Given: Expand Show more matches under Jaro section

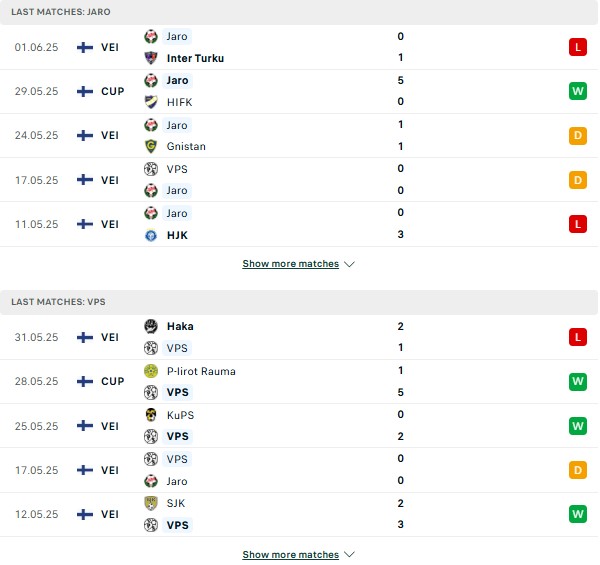Looking at the screenshot, I should (290, 264).
